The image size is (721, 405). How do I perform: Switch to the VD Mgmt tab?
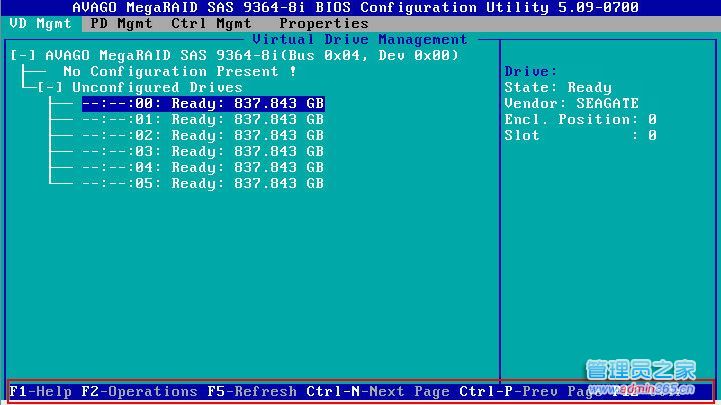click(x=40, y=23)
